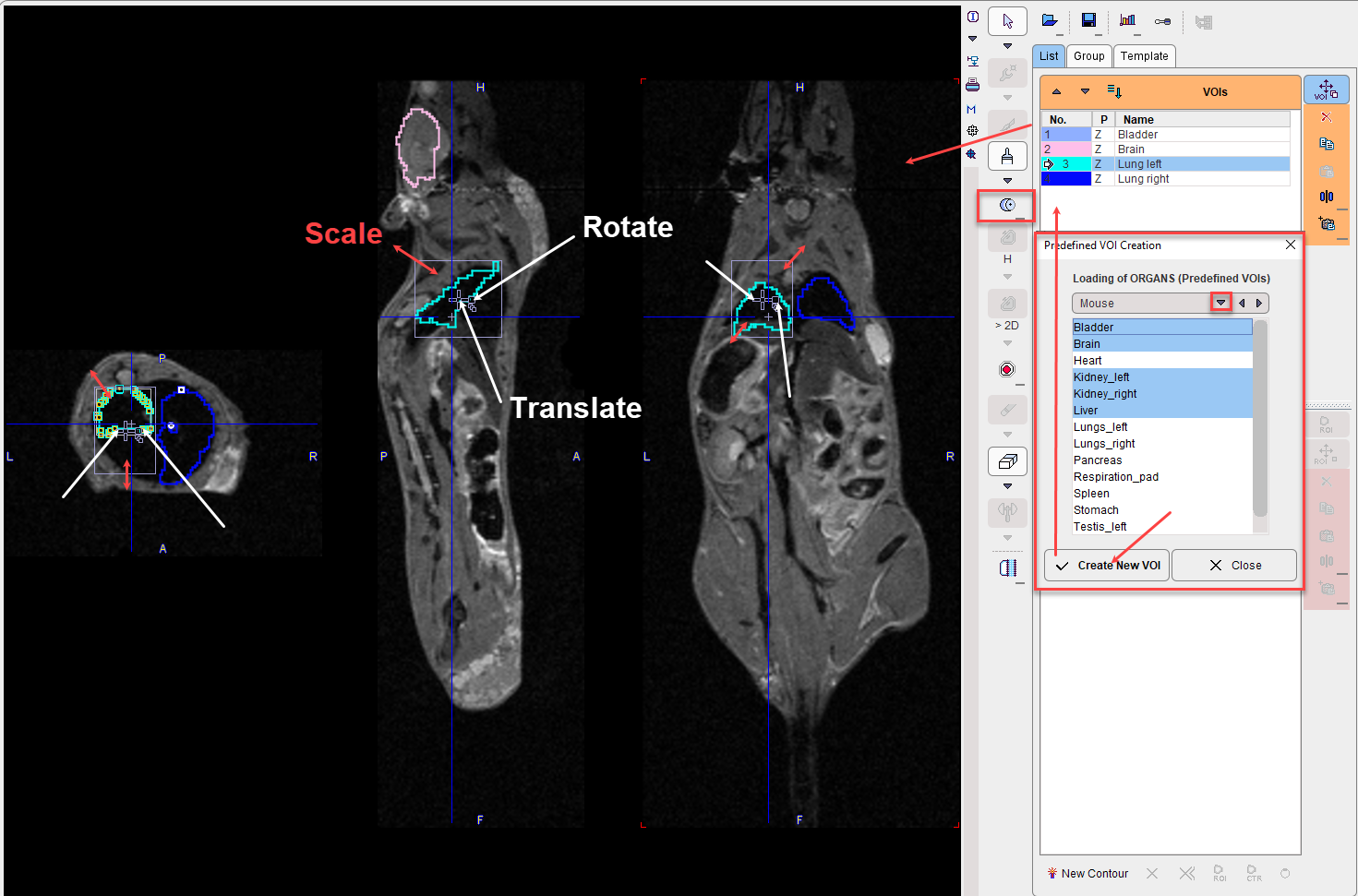The image size is (1358, 896).
Task: Click the white crosshair target icon
Action: click(x=972, y=131)
